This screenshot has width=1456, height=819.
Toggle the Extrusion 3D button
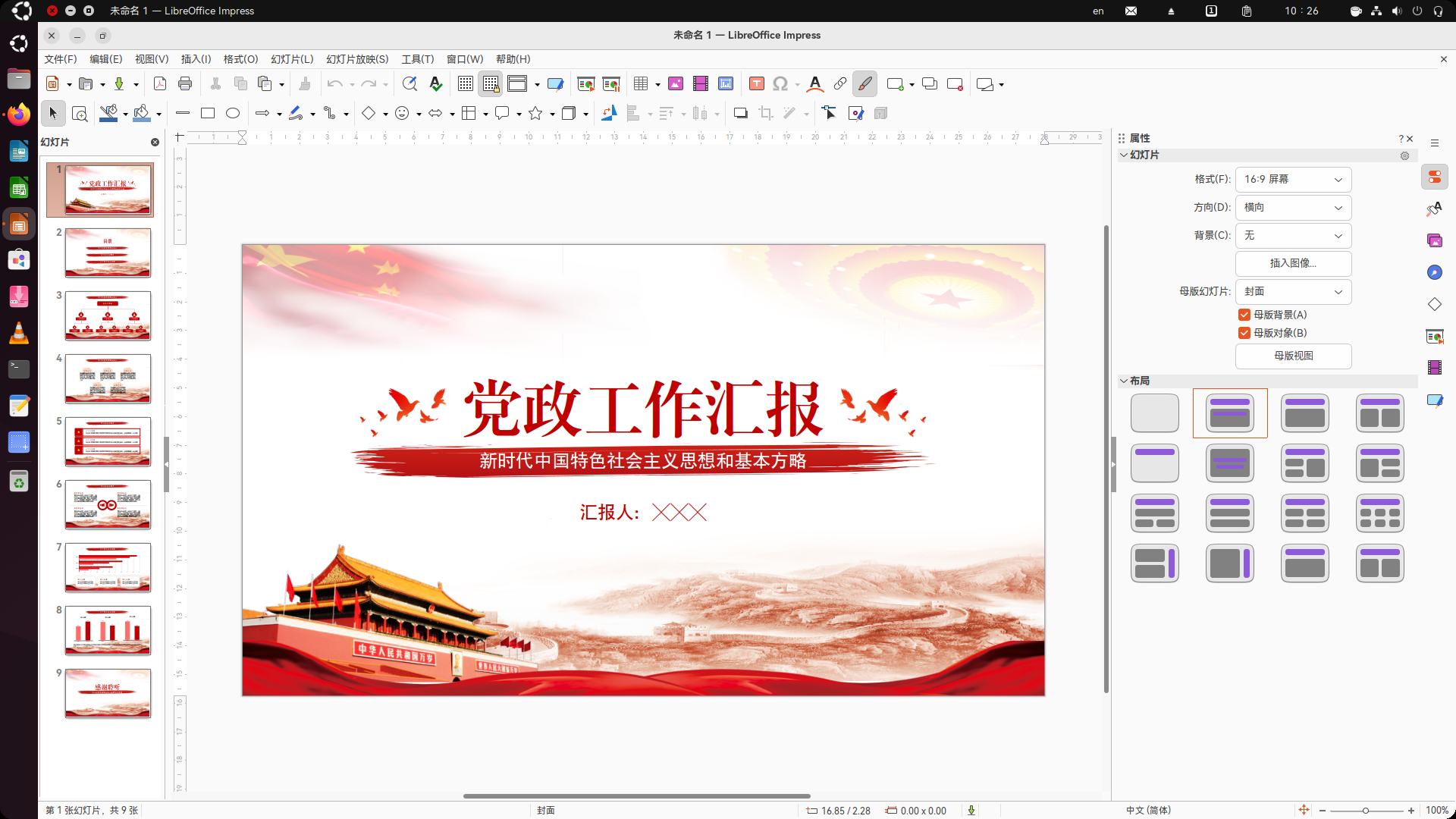(x=881, y=114)
